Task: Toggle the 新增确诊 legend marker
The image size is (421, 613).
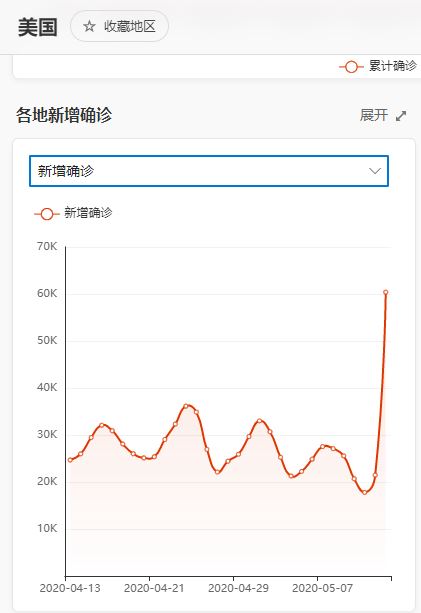Action: pyautogui.click(x=47, y=214)
